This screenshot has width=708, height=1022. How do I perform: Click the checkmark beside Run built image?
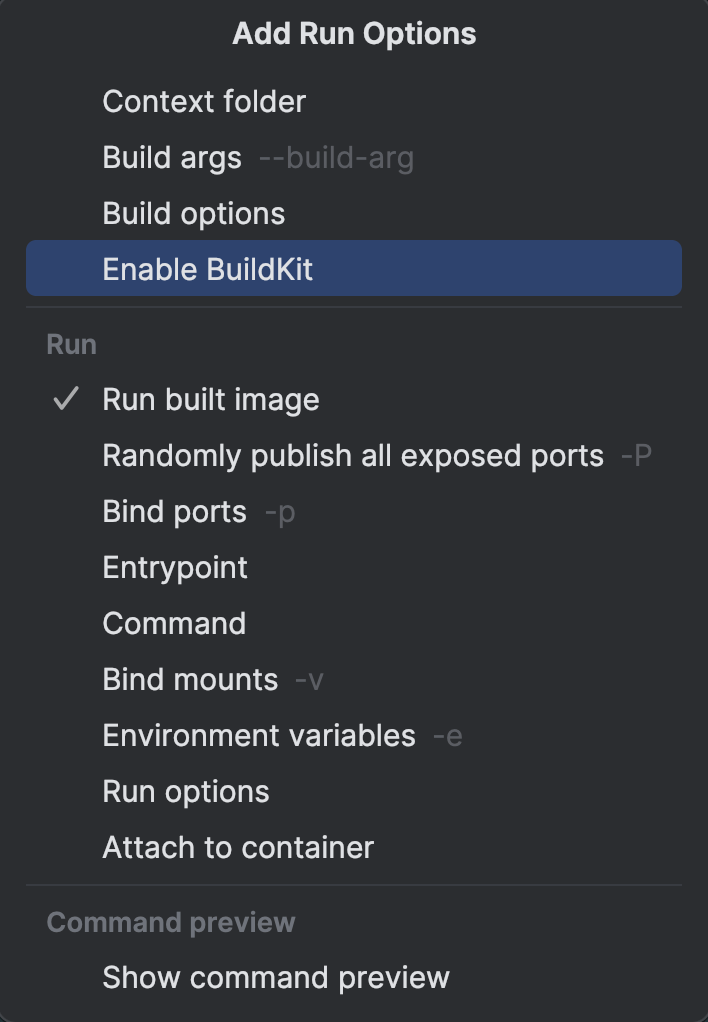pos(66,400)
